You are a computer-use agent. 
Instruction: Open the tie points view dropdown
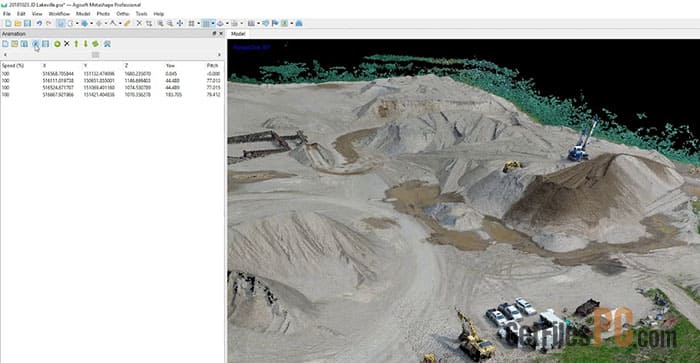tap(198, 23)
